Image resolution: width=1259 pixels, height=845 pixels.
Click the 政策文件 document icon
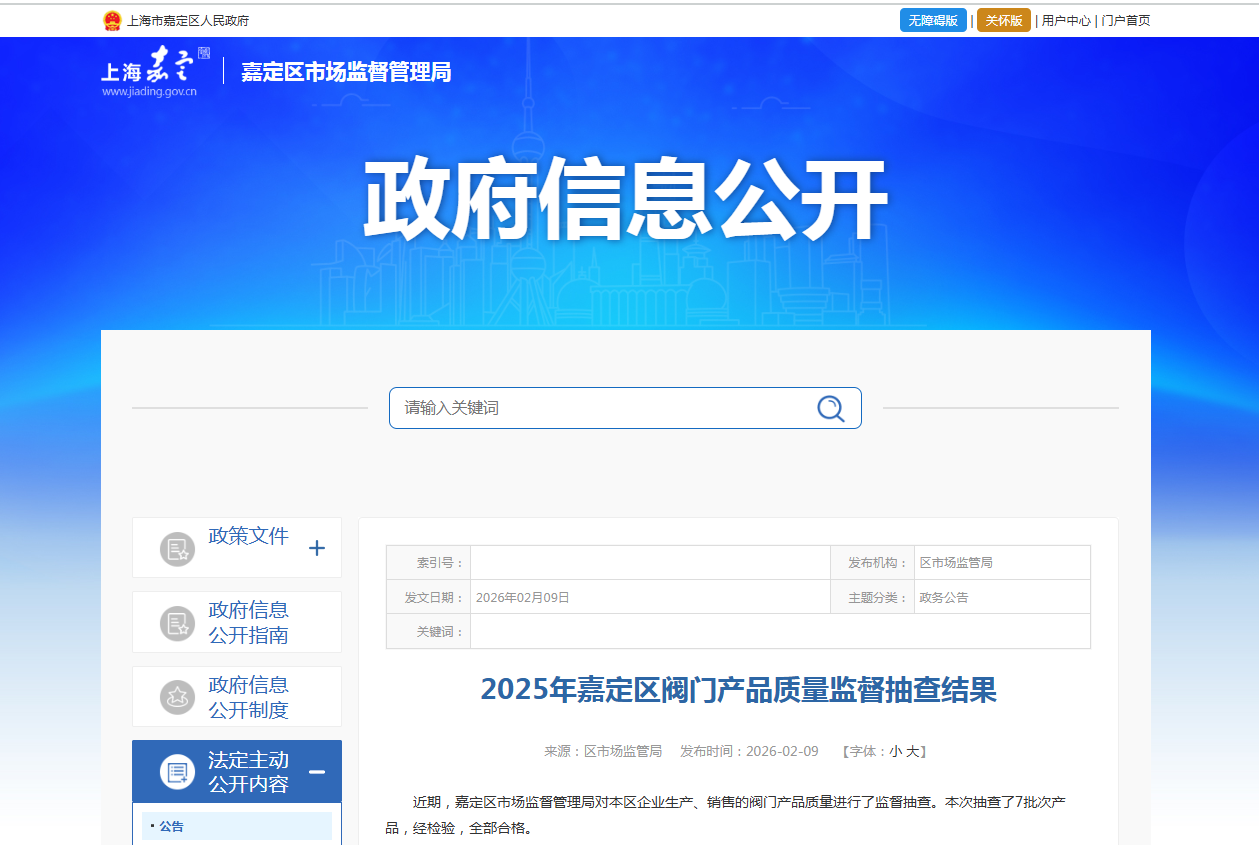[x=177, y=547]
